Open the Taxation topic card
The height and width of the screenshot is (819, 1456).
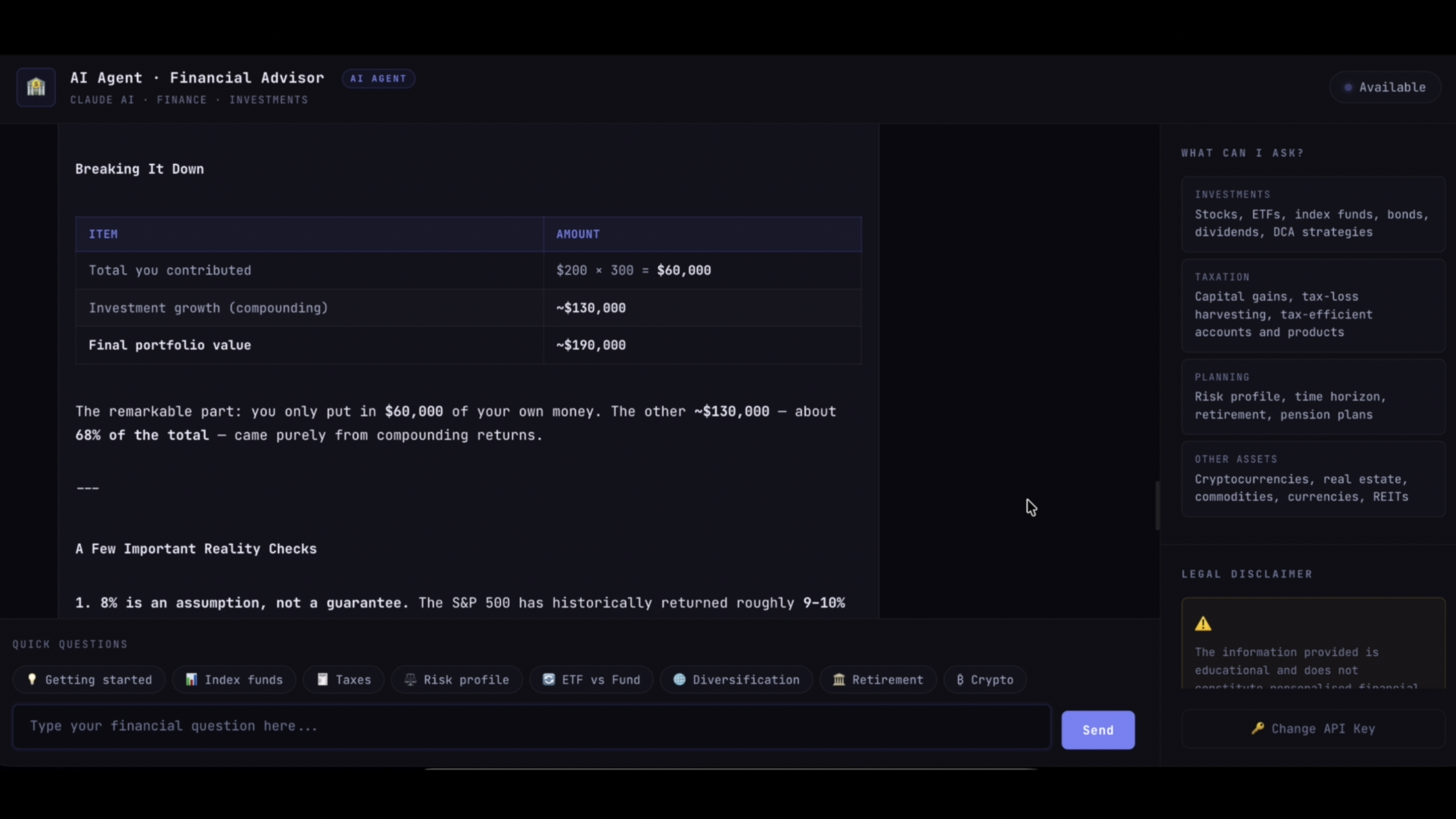(1313, 305)
